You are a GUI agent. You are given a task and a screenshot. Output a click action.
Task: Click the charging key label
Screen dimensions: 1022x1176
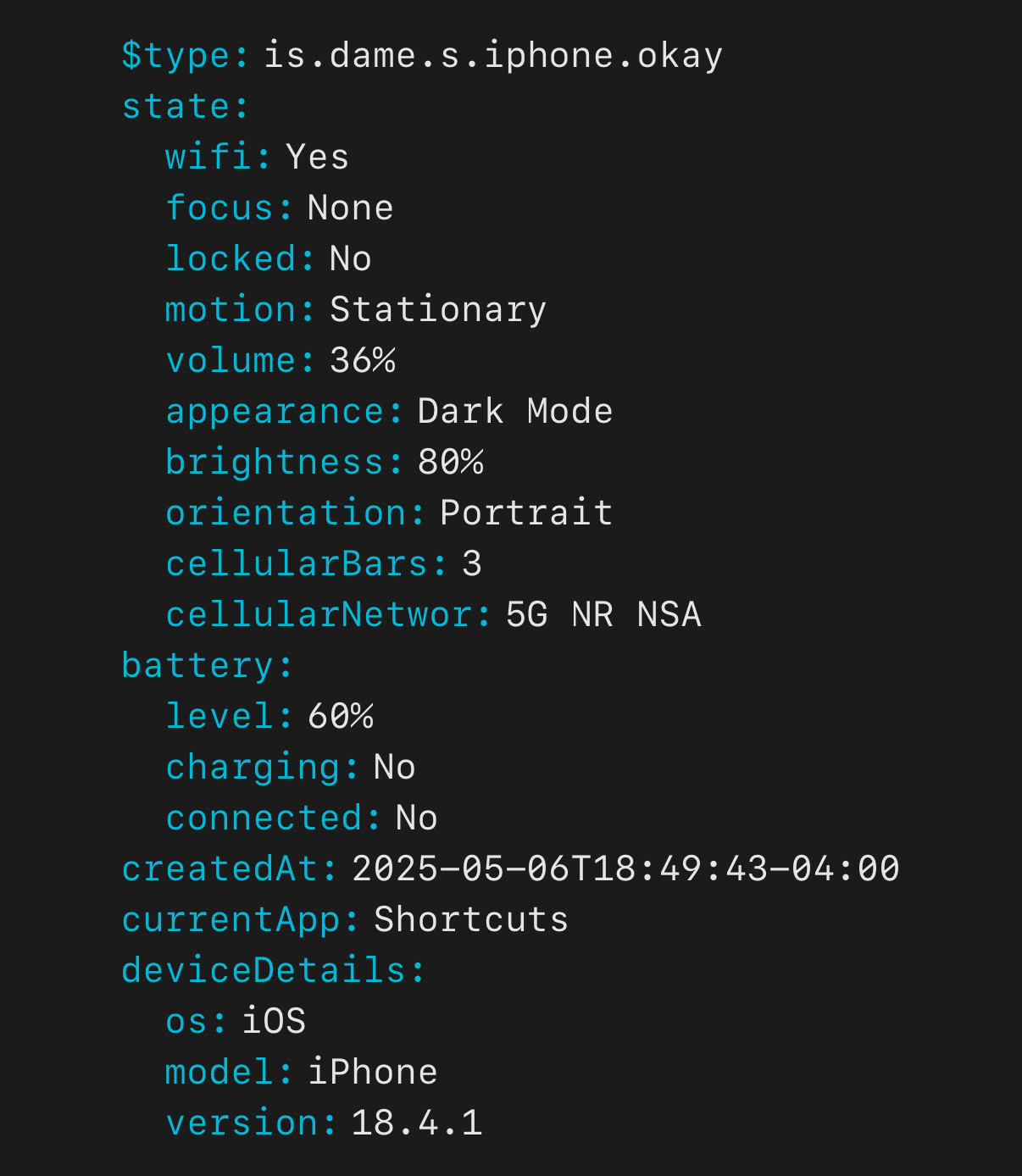(263, 768)
